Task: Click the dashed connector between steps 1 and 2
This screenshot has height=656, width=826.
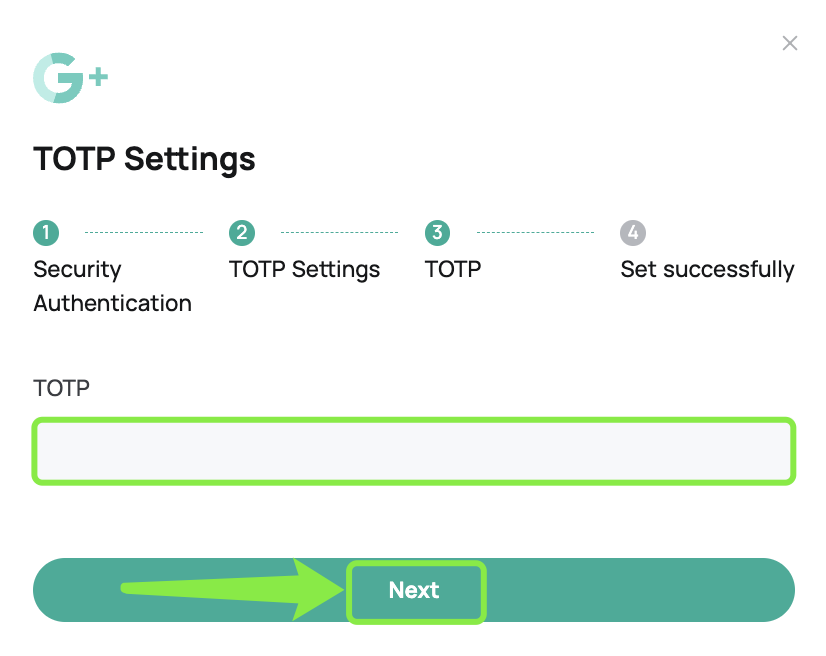Action: (144, 232)
